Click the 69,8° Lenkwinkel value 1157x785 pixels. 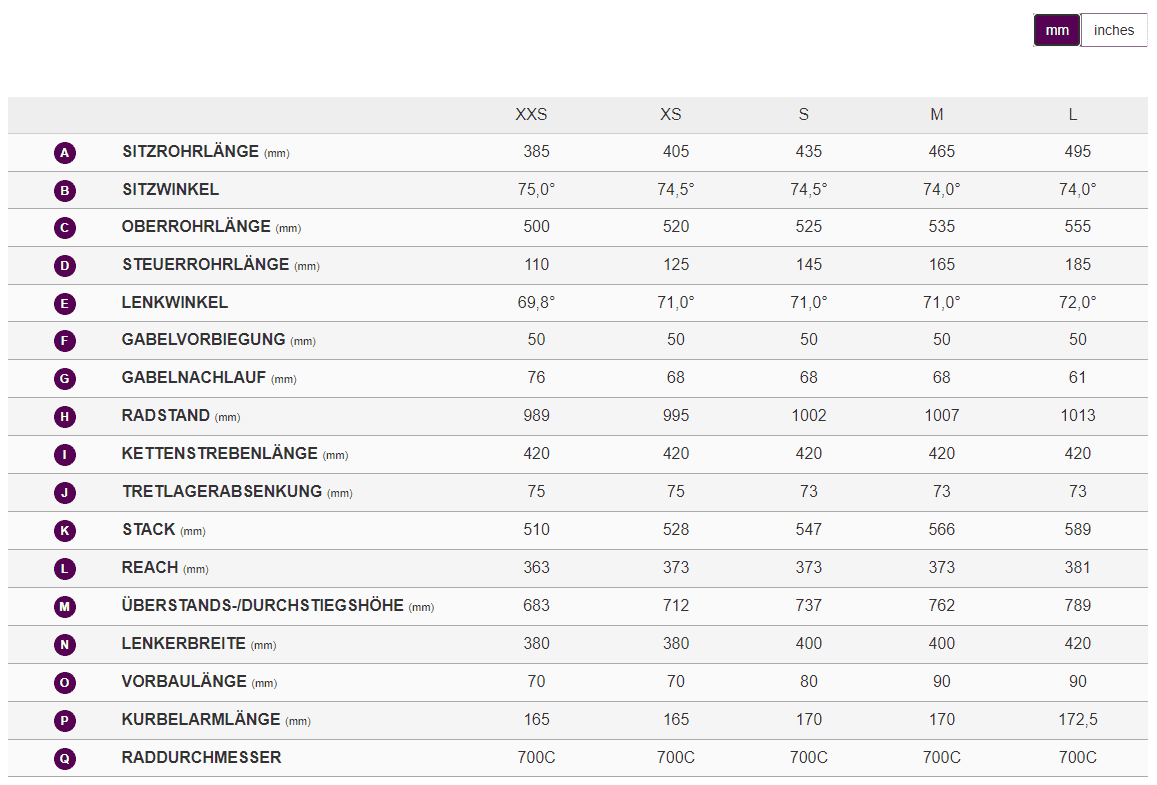click(x=536, y=302)
